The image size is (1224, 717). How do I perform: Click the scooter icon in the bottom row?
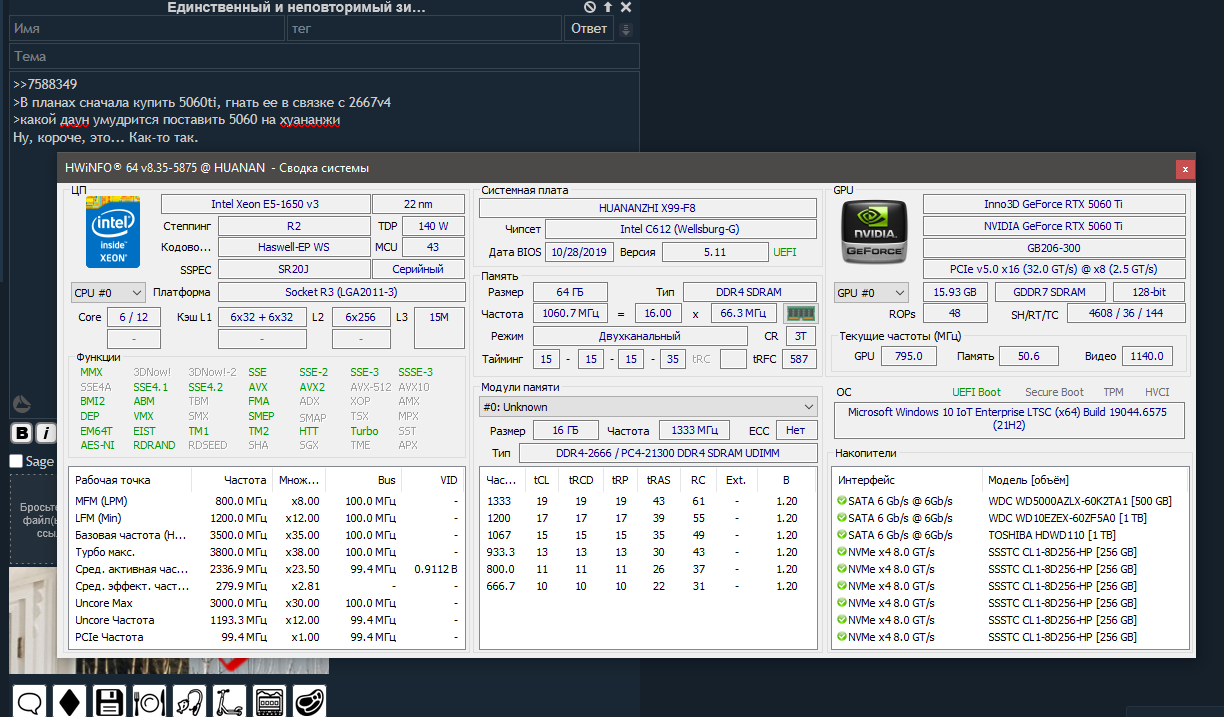[229, 701]
